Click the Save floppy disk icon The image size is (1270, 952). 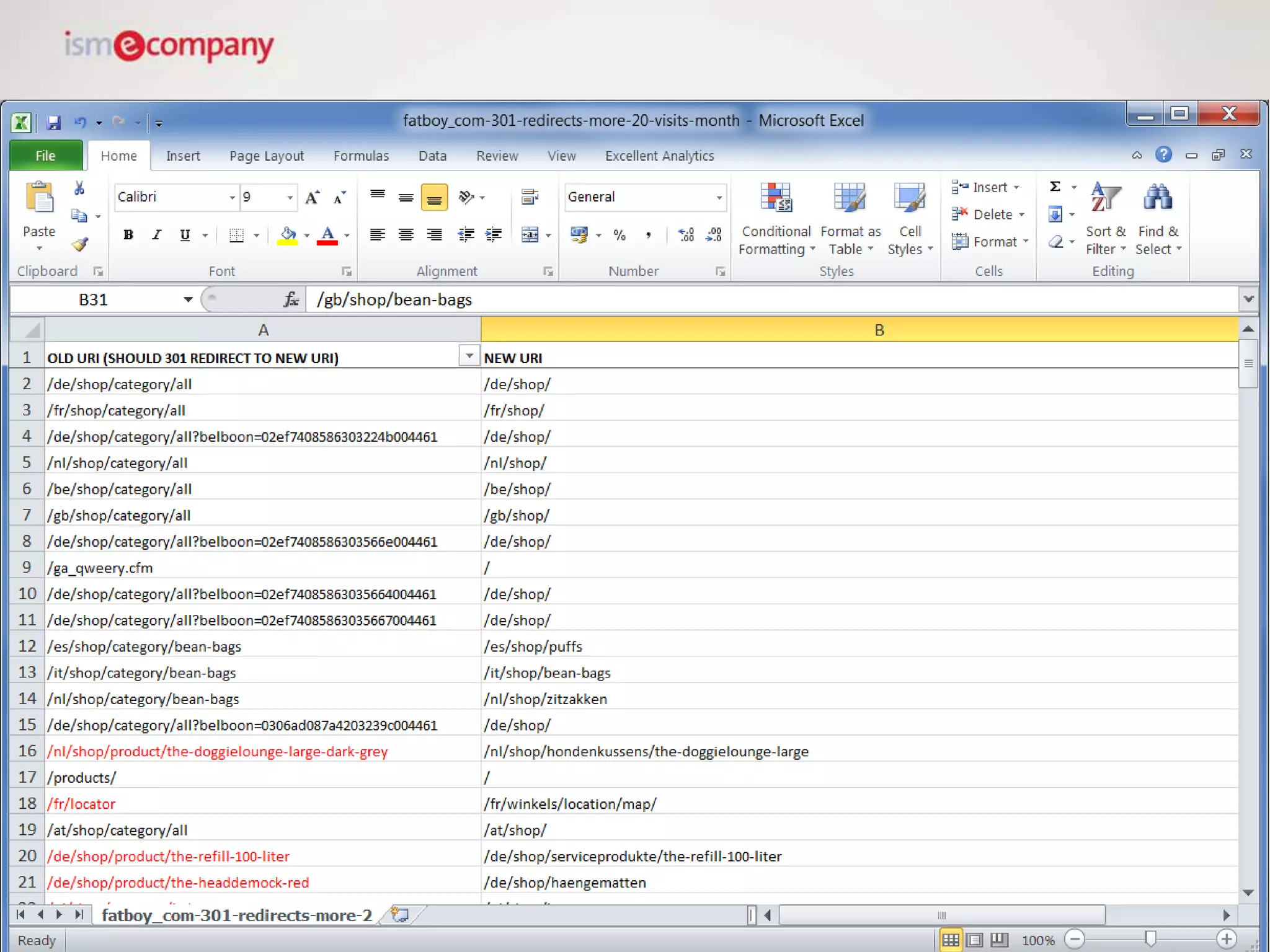pos(54,123)
